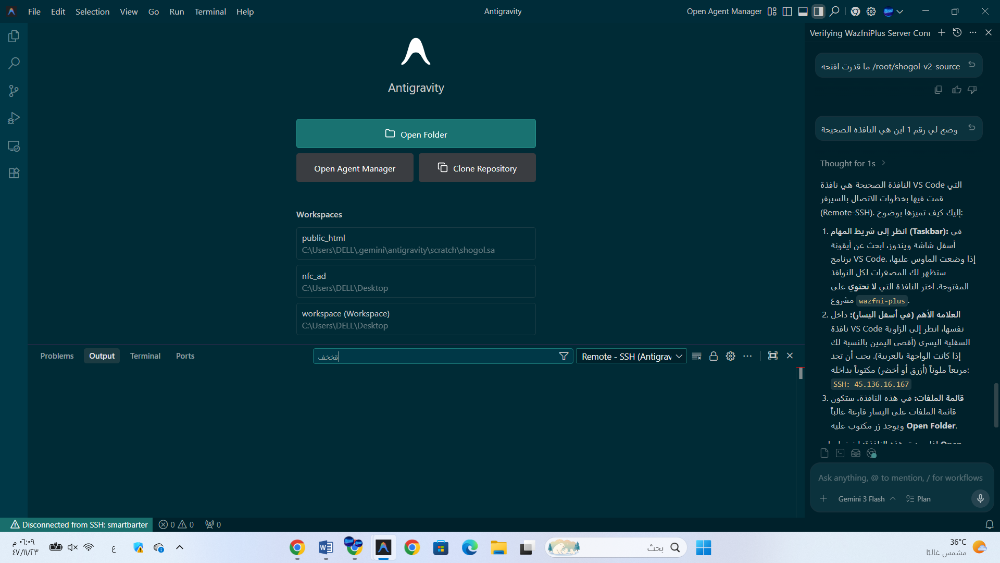1000x563 pixels.
Task: Open the Explorer view in activity bar
Action: [13, 36]
